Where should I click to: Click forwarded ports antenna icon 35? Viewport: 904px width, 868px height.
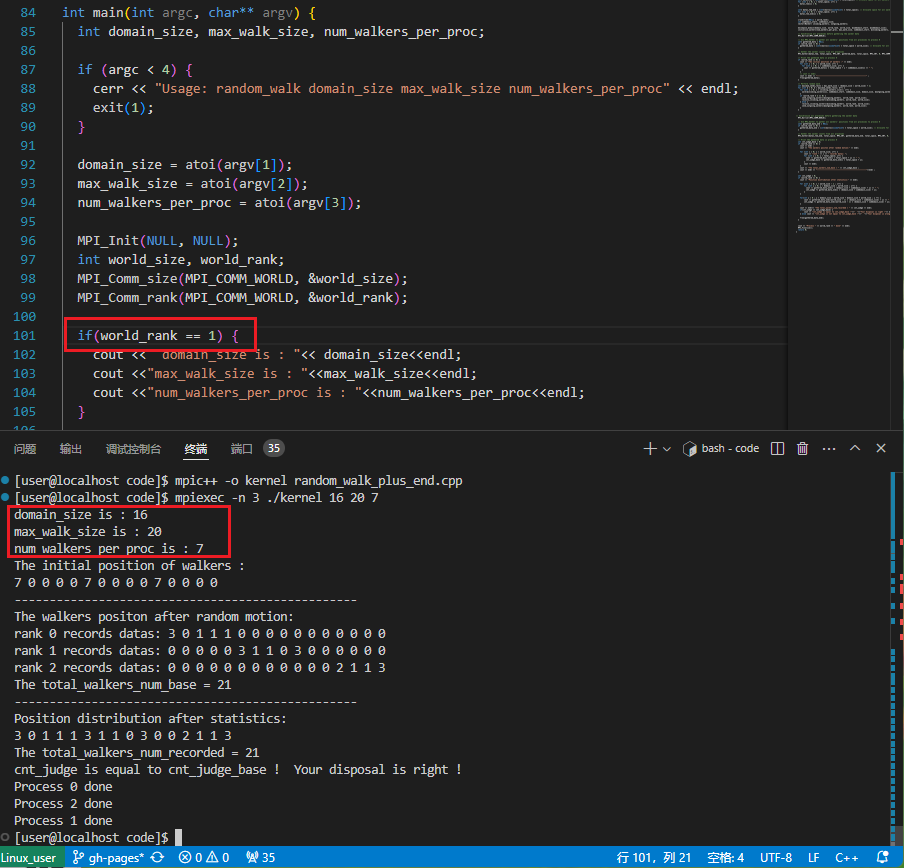point(261,858)
